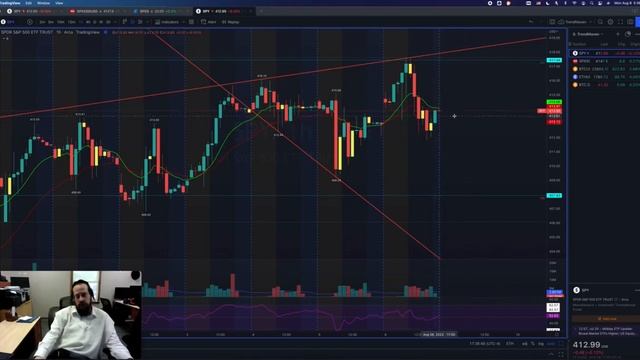This screenshot has width=640, height=360.
Task: Click the Spotlight search icon in menu bar
Action: tap(591, 3)
